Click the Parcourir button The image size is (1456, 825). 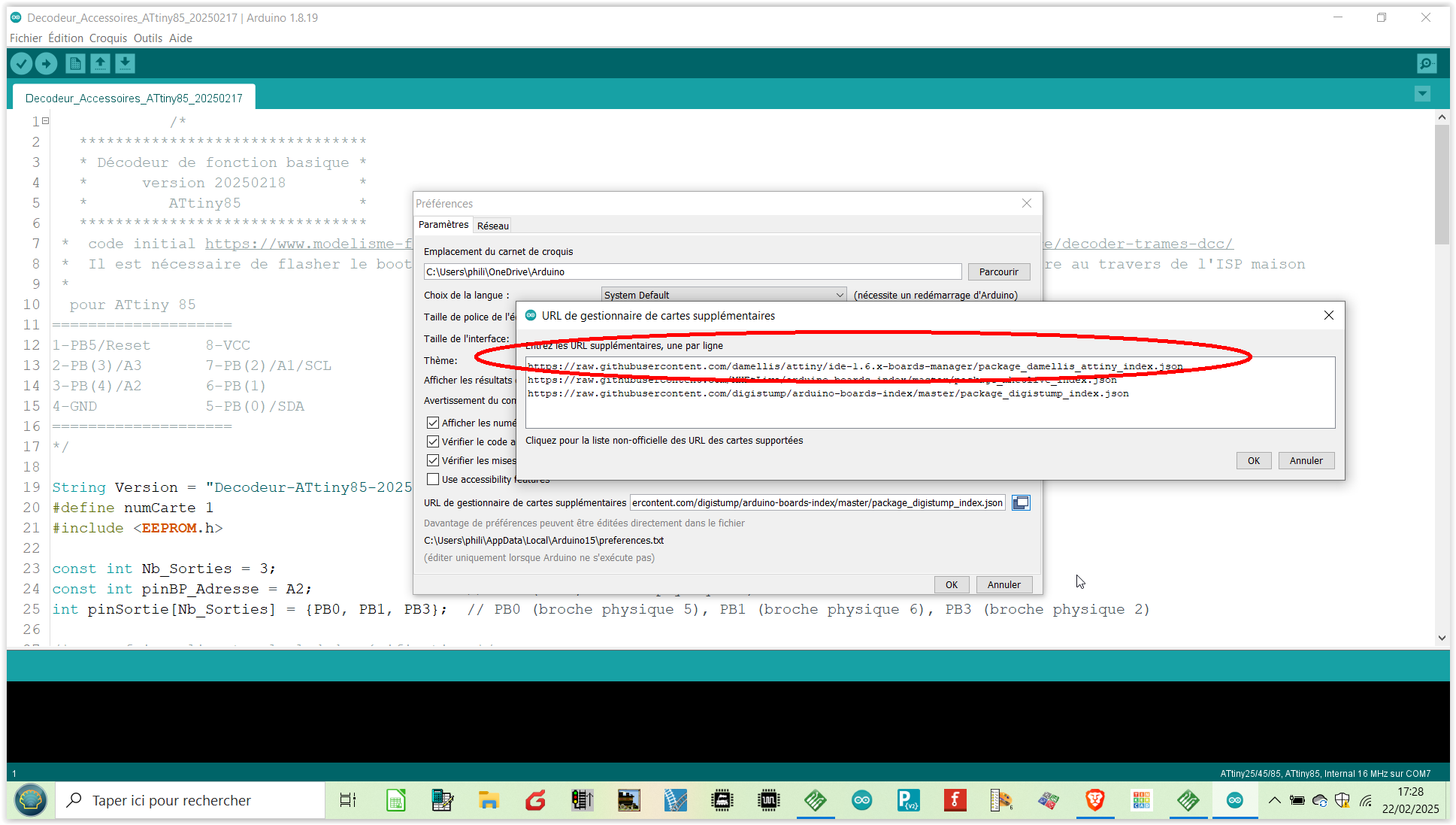(x=998, y=271)
